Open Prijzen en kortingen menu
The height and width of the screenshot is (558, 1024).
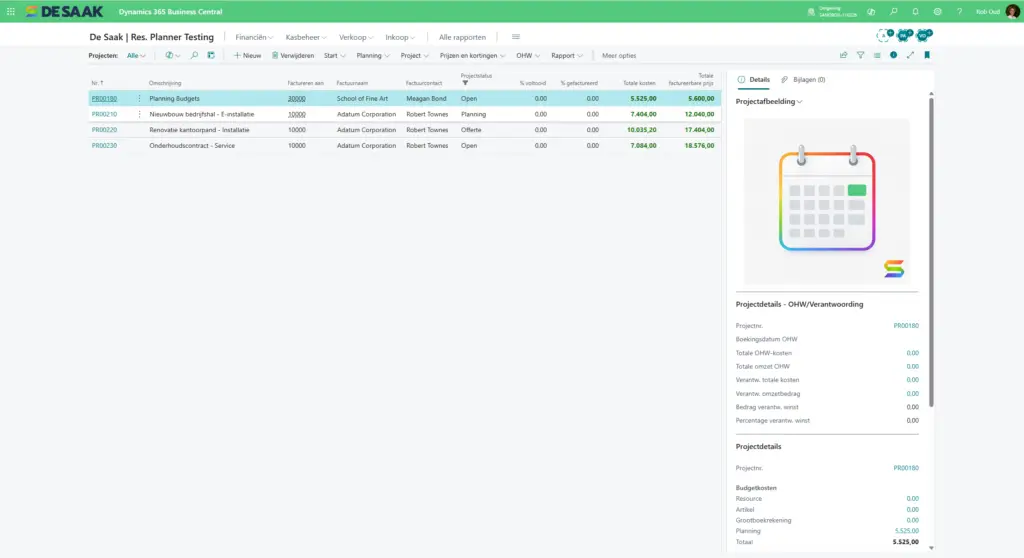coord(472,56)
